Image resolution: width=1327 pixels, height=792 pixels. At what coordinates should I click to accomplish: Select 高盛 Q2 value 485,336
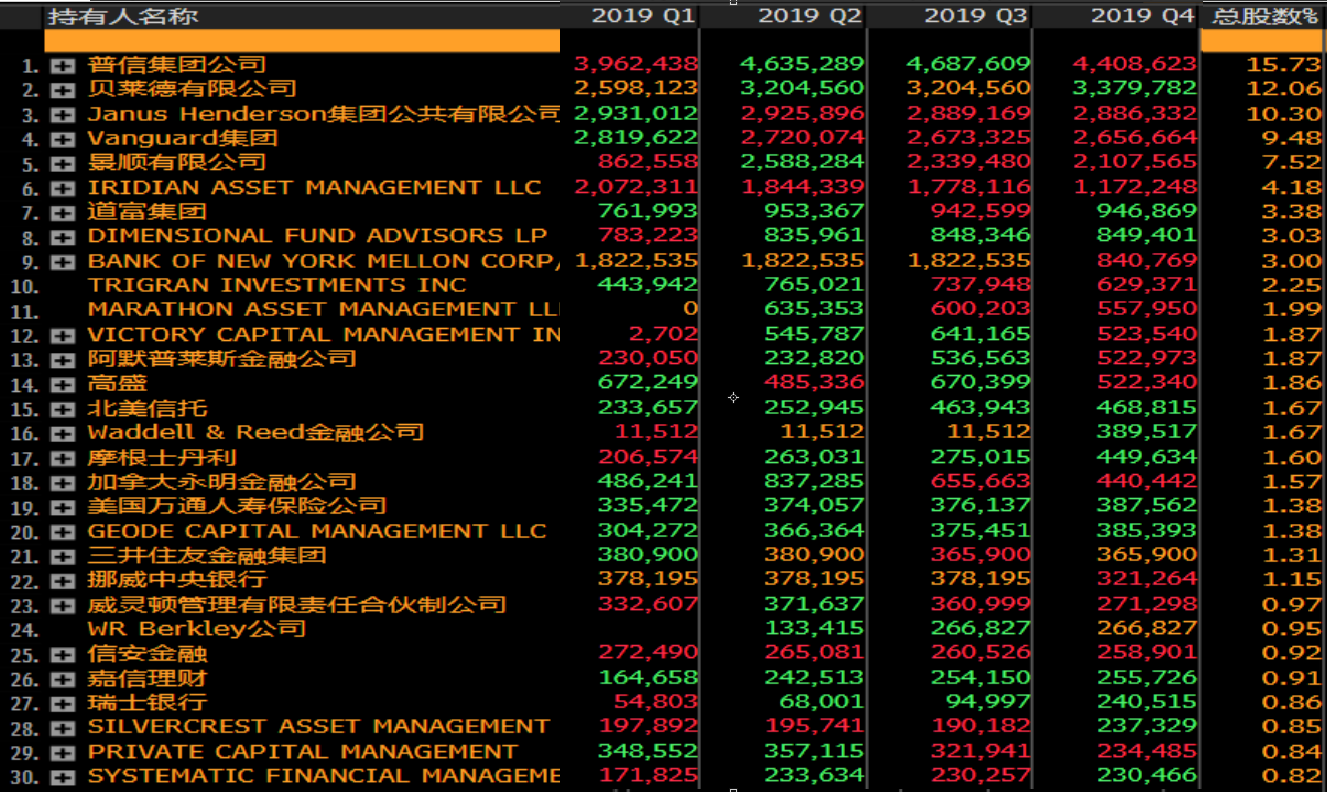coord(814,383)
